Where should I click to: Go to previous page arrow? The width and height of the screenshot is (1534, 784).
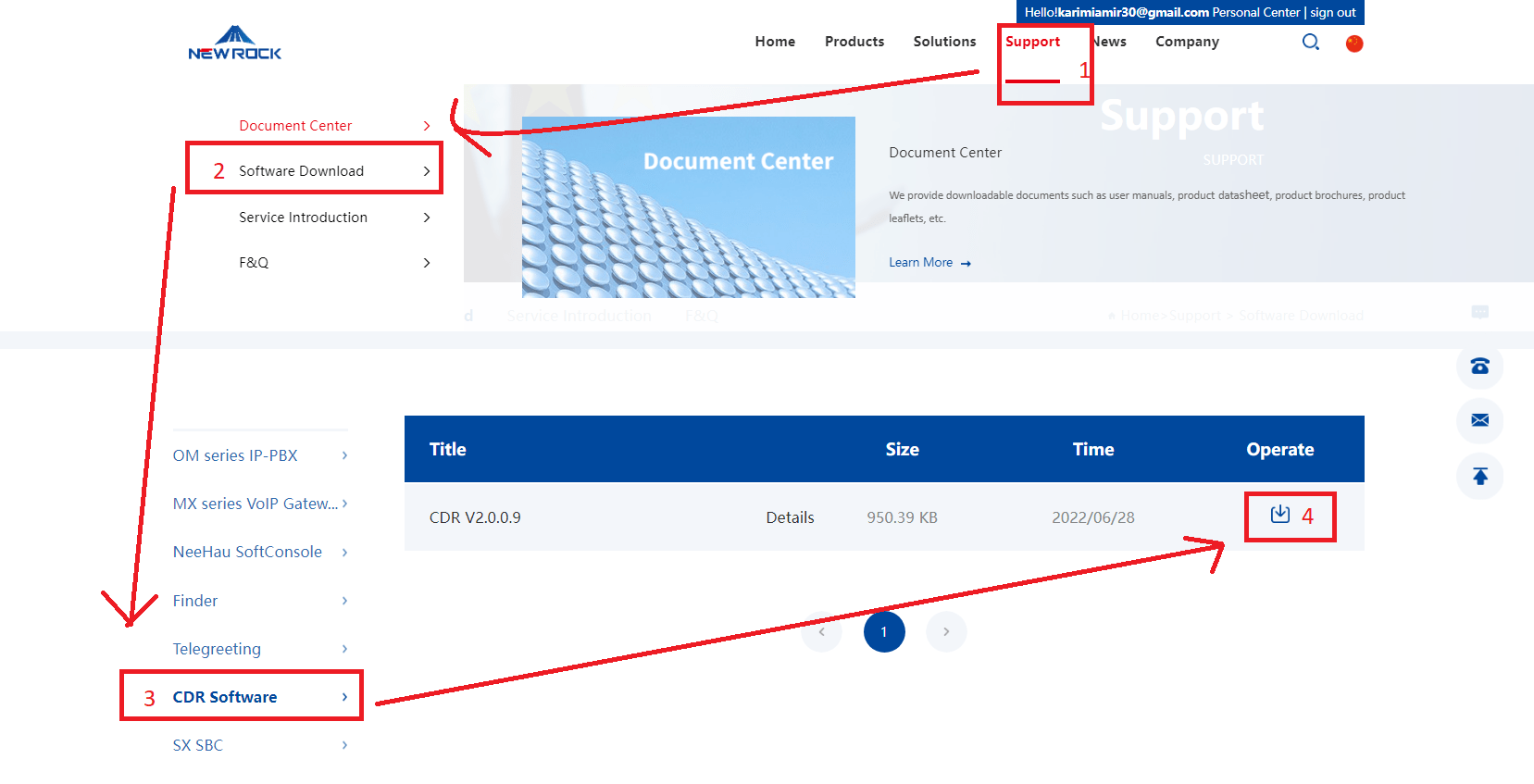coord(822,632)
